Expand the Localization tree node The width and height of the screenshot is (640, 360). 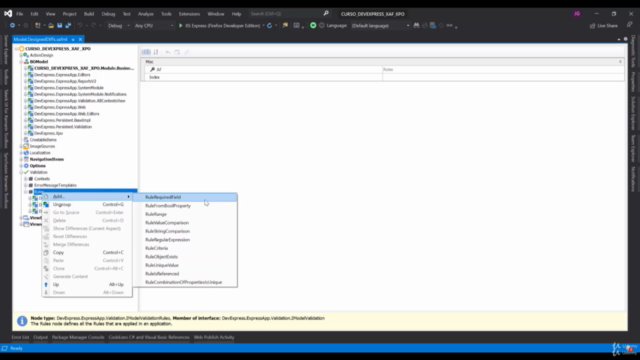pyautogui.click(x=21, y=153)
